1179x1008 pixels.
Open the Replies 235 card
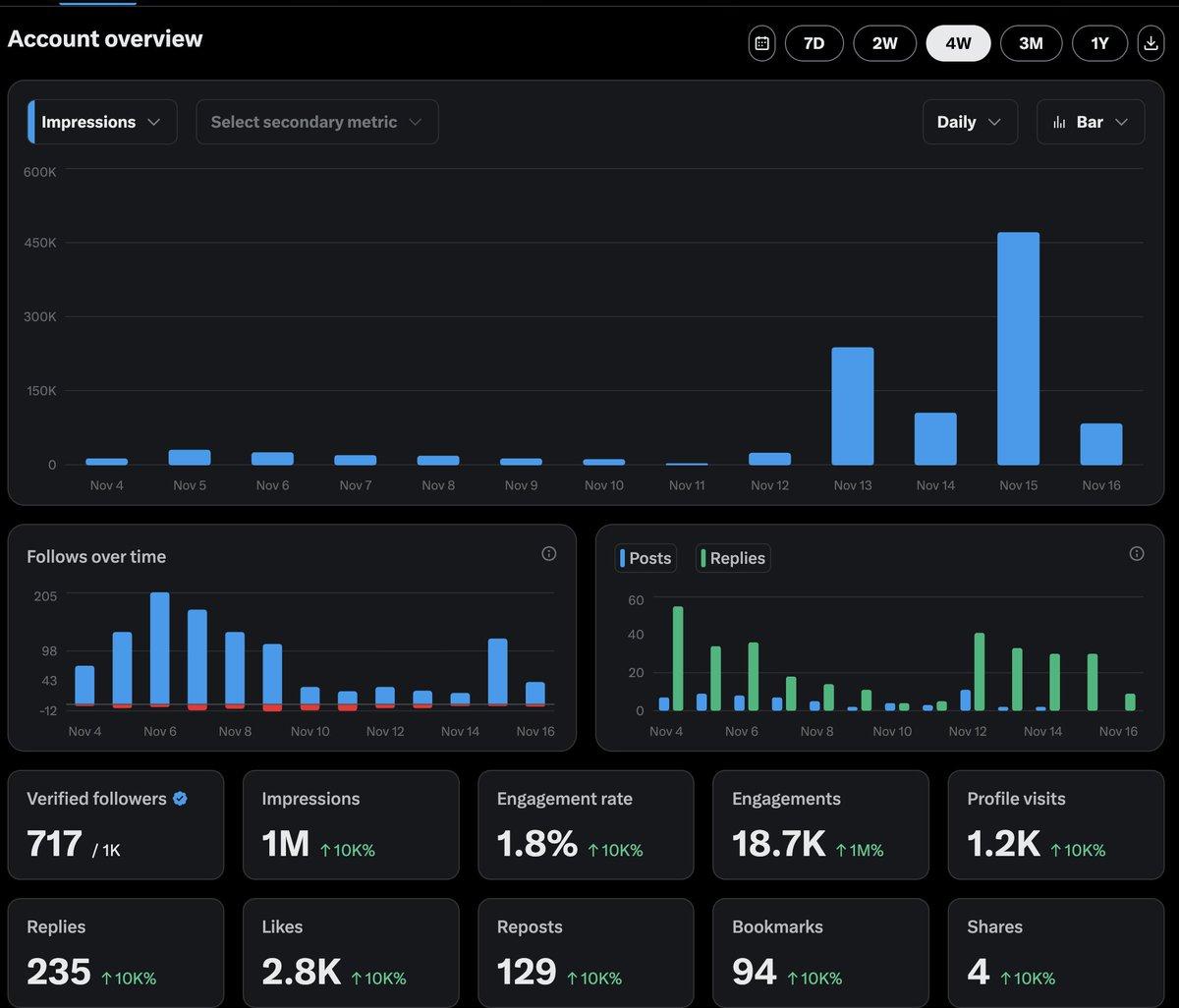(x=116, y=952)
